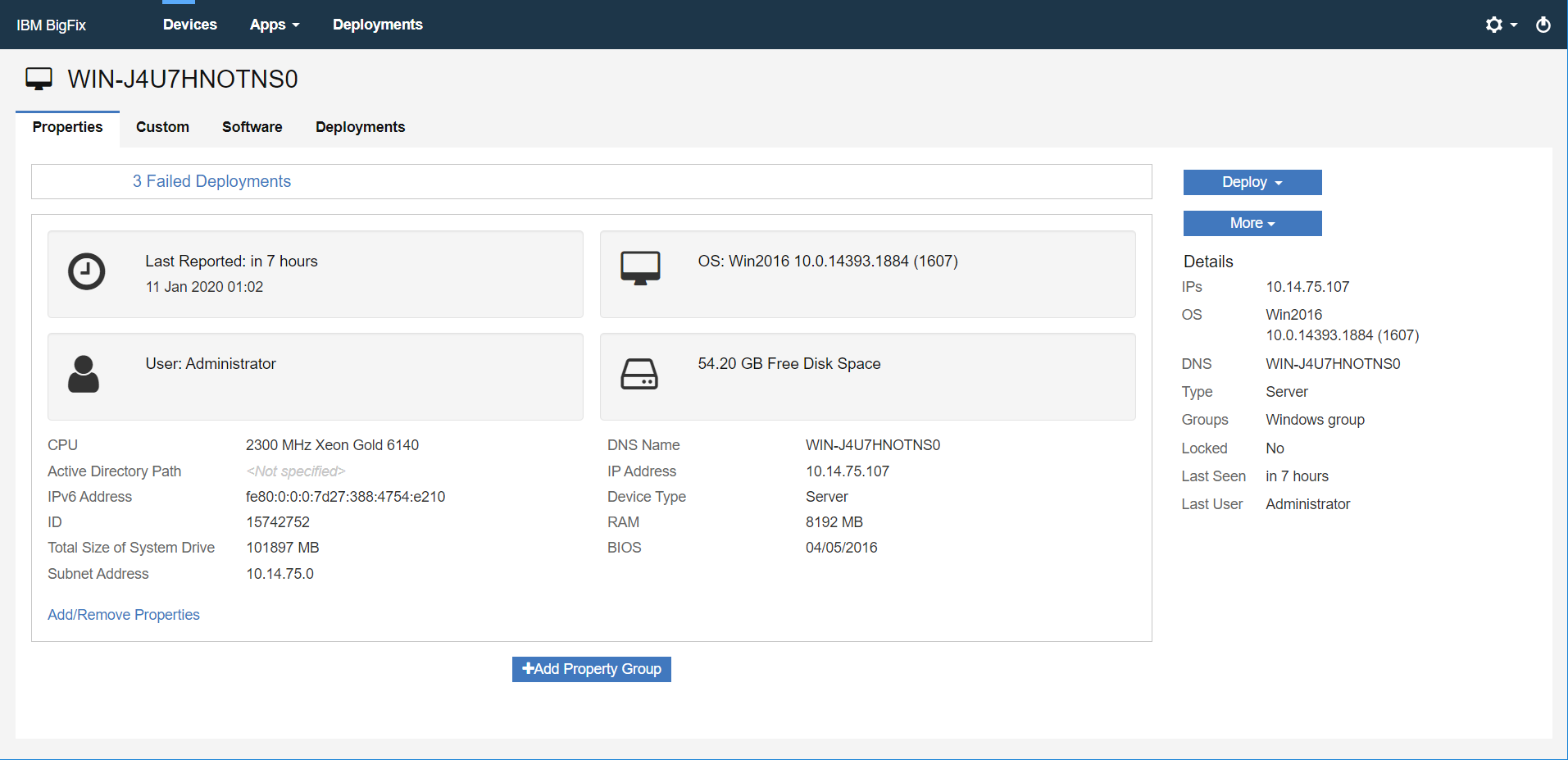
Task: Click the Type value Server in Details
Action: point(1287,392)
